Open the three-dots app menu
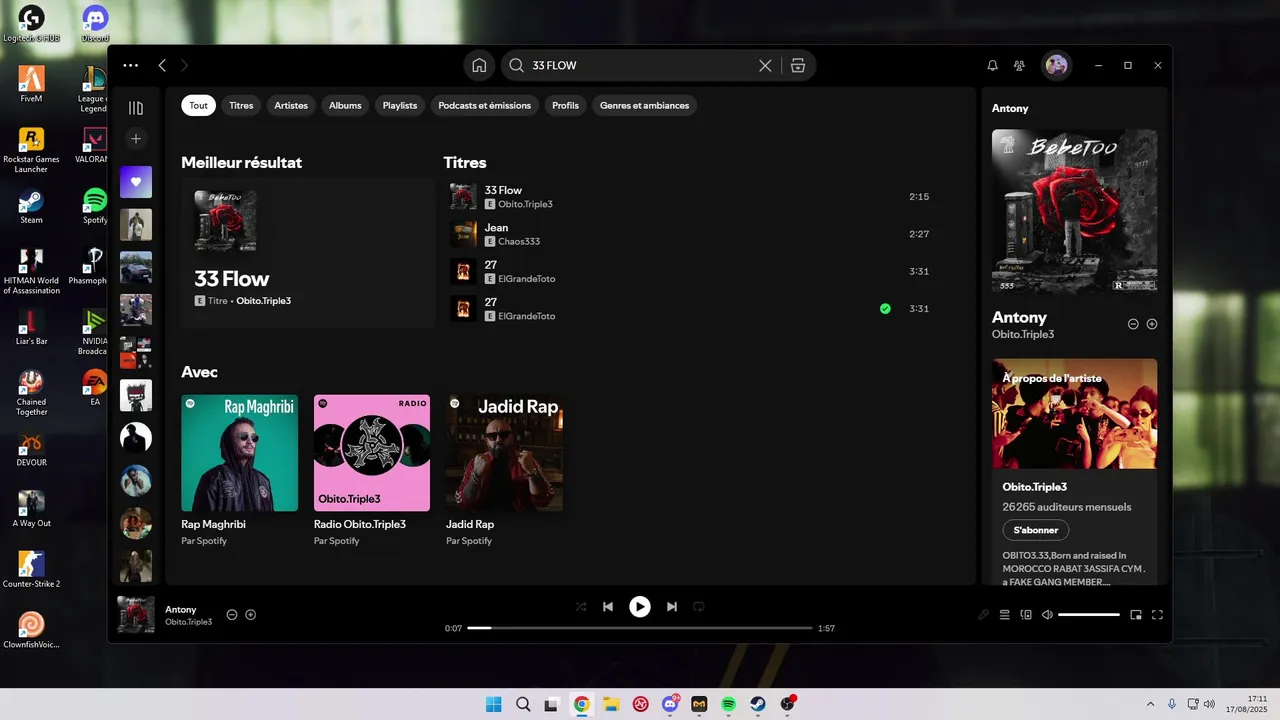Image resolution: width=1280 pixels, height=720 pixels. pos(131,65)
